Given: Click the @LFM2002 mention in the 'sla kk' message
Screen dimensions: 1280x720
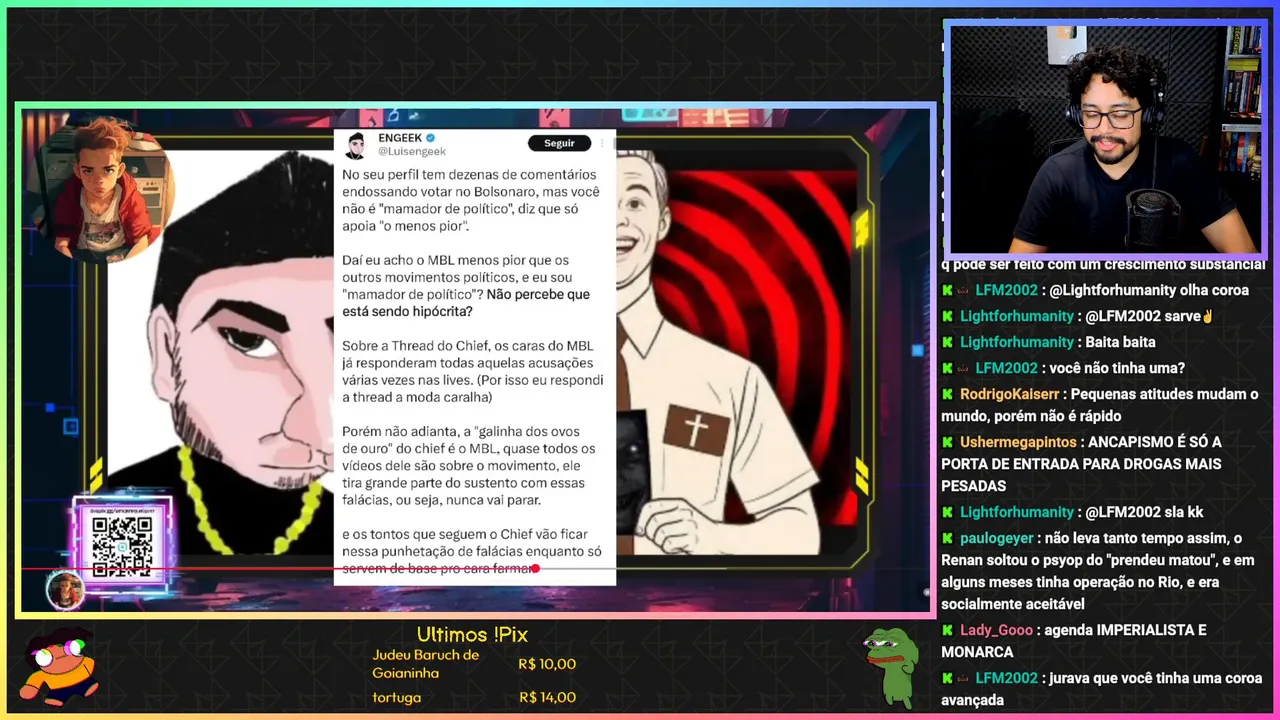Looking at the screenshot, I should click(x=1122, y=512).
